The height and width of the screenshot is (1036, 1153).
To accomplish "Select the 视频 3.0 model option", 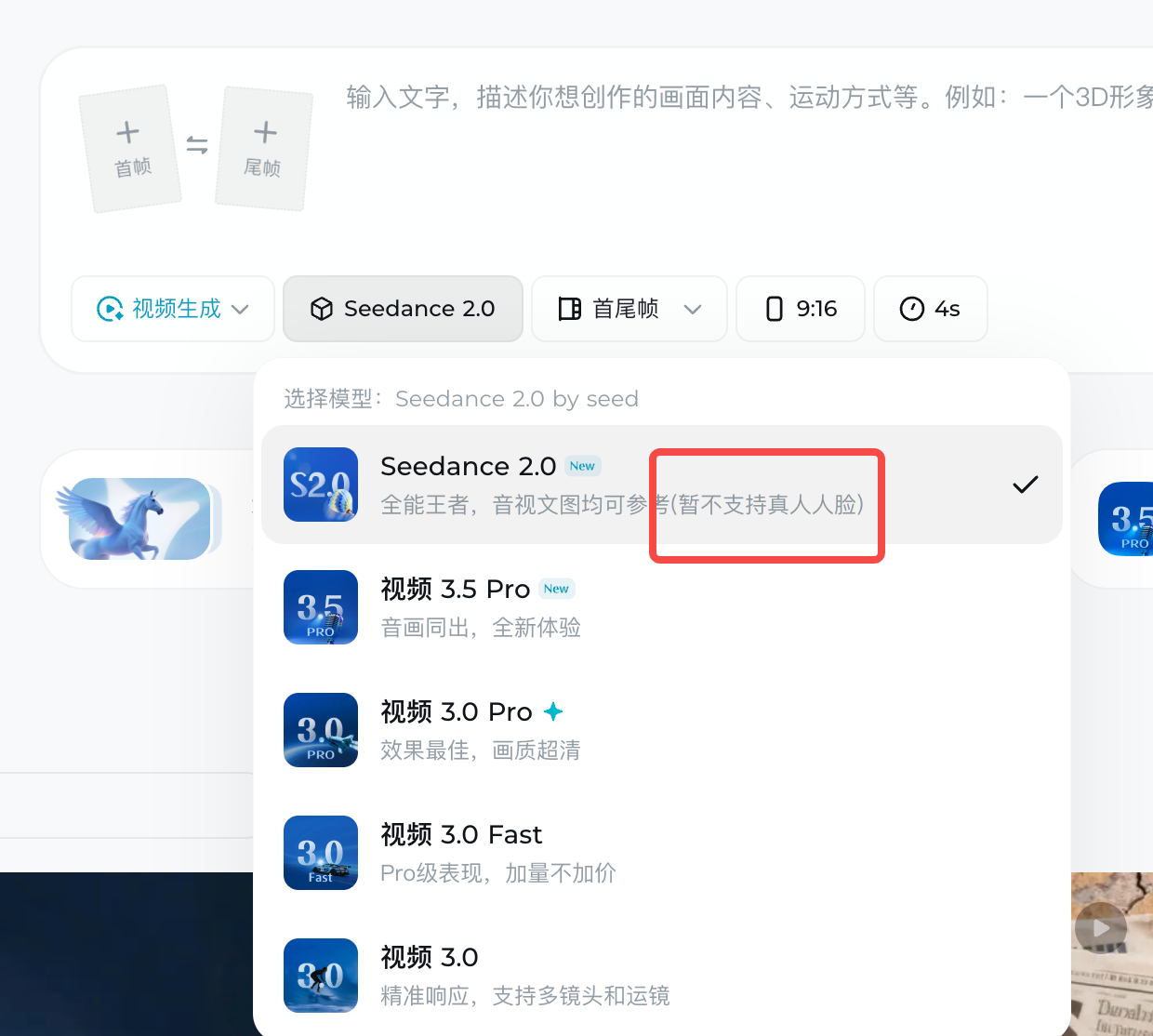I will click(465, 976).
